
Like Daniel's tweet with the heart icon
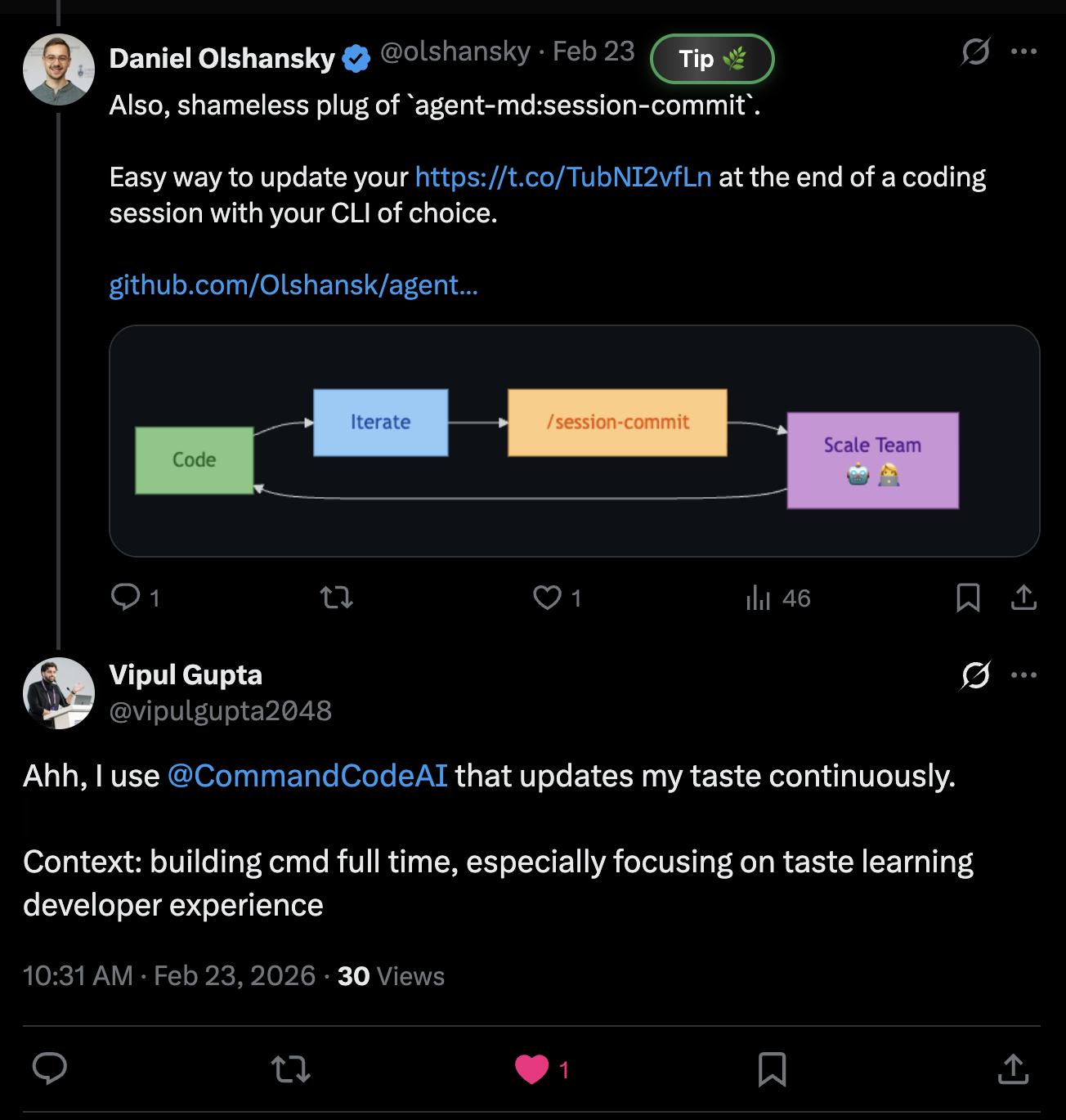tap(547, 598)
